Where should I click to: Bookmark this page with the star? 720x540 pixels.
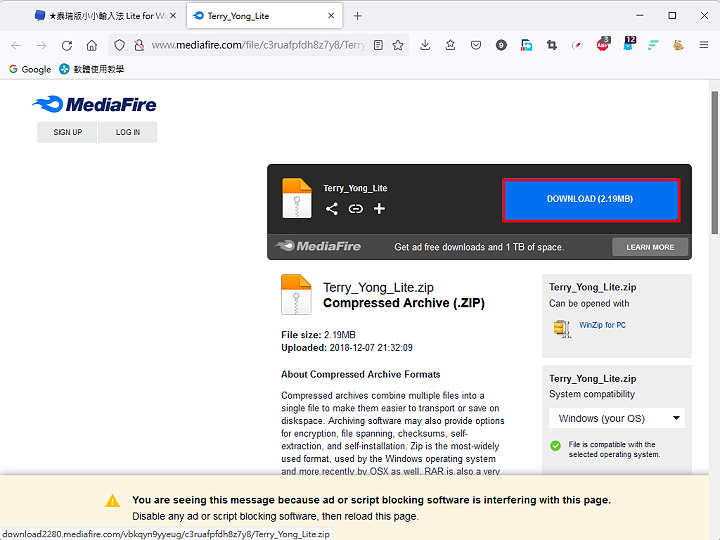tap(398, 45)
